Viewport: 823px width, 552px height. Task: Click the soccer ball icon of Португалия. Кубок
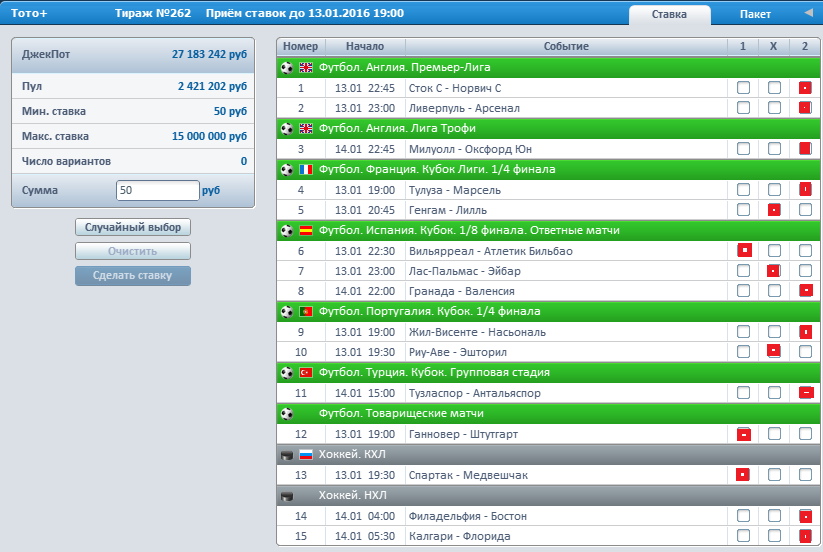[287, 312]
